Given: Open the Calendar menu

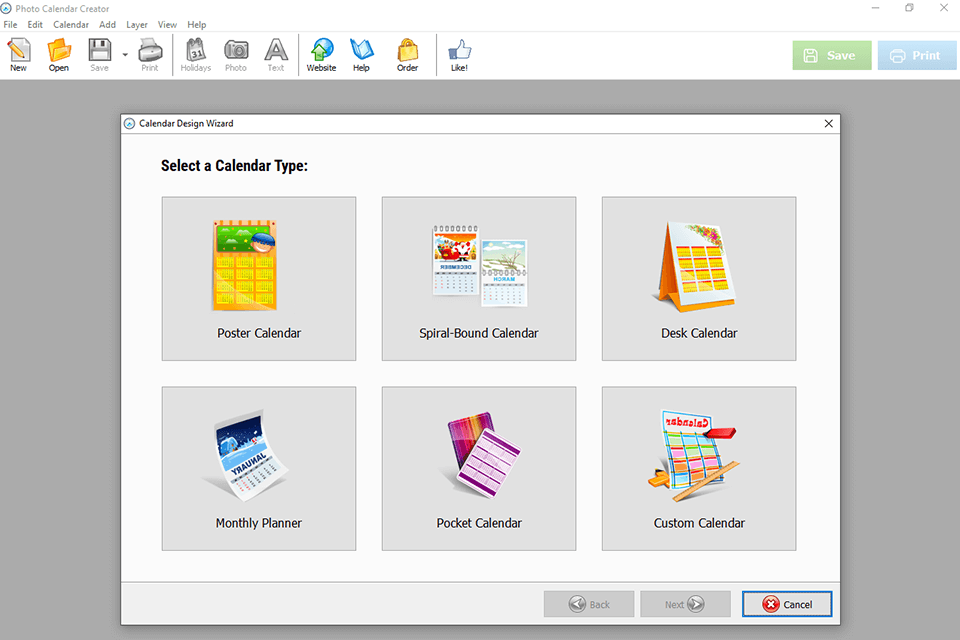Looking at the screenshot, I should click(x=70, y=24).
